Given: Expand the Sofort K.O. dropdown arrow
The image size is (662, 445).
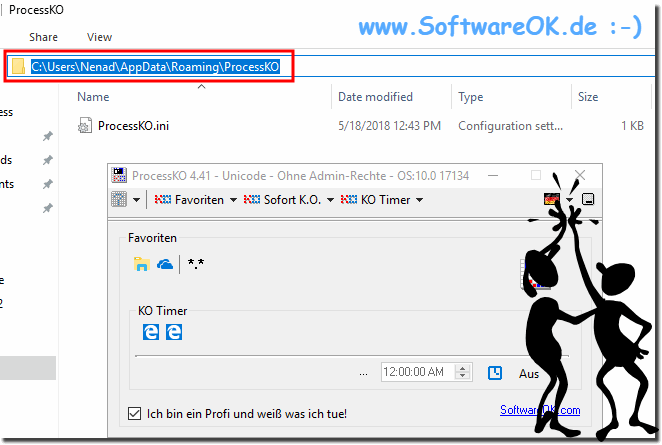Looking at the screenshot, I should (331, 200).
